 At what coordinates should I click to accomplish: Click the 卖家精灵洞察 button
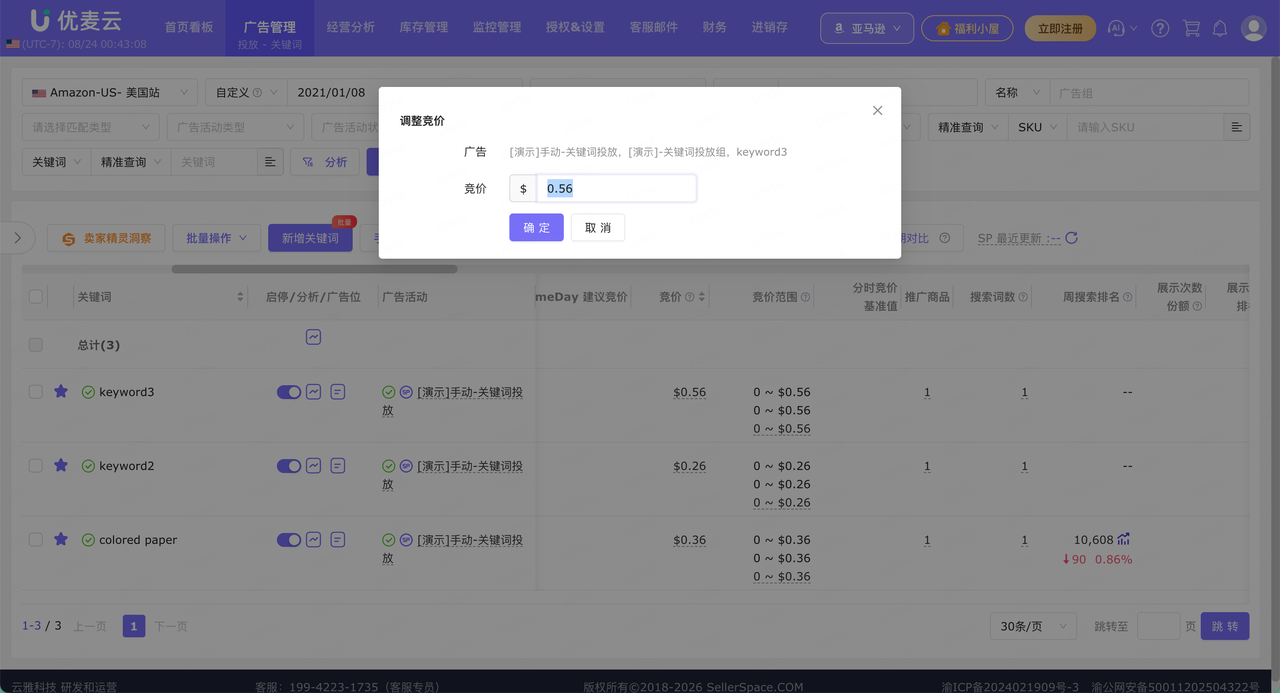106,238
